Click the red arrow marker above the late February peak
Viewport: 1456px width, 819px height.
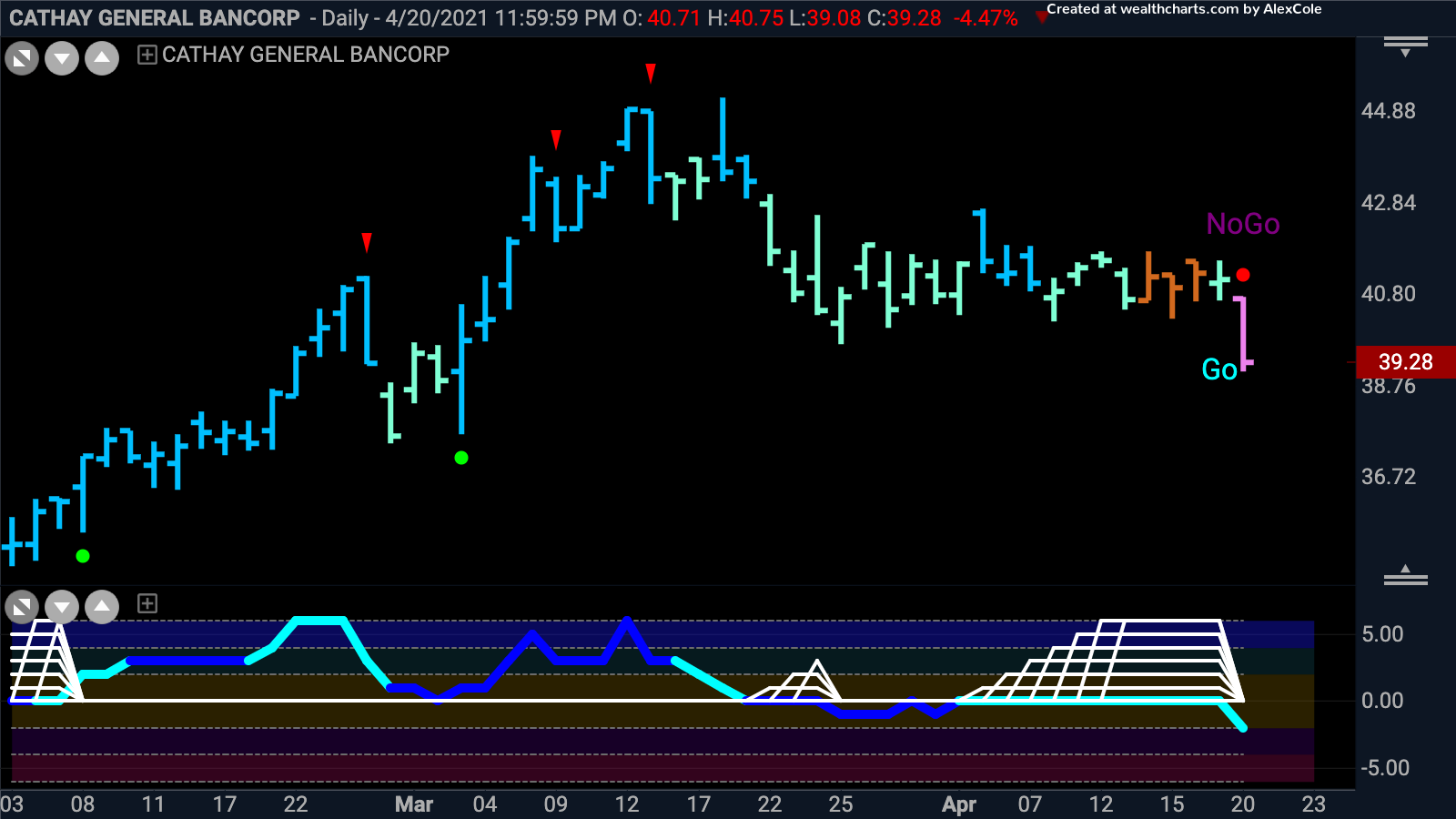tap(367, 242)
